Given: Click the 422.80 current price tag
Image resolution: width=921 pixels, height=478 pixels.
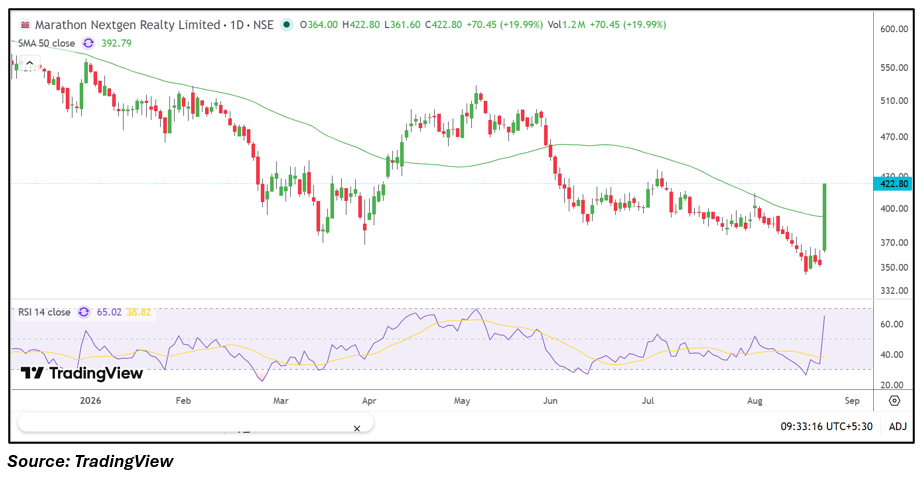Looking at the screenshot, I should [894, 184].
